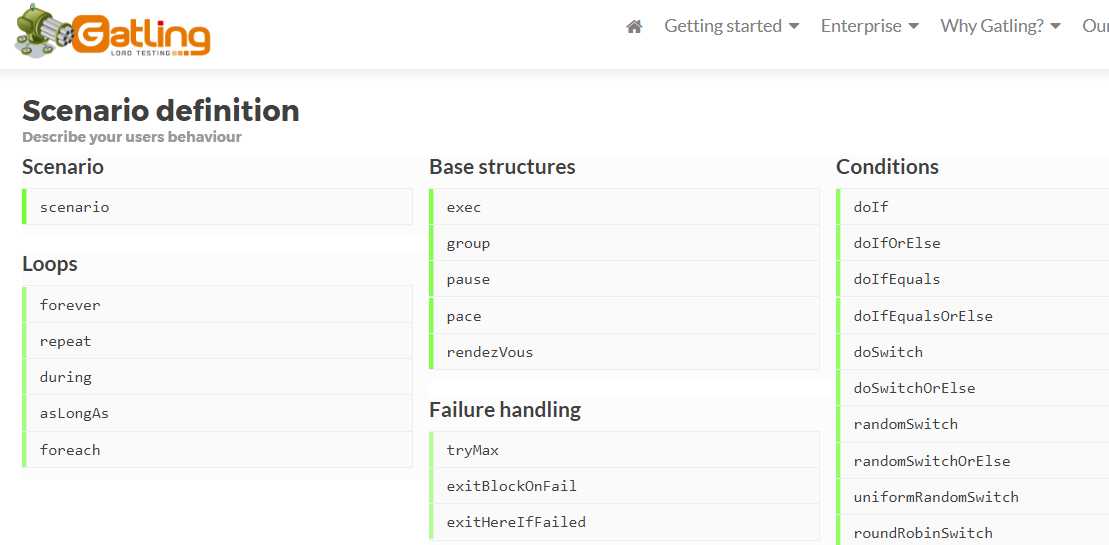Open the Enterprise dropdown menu
Viewport: 1109px width, 545px height.
(869, 26)
